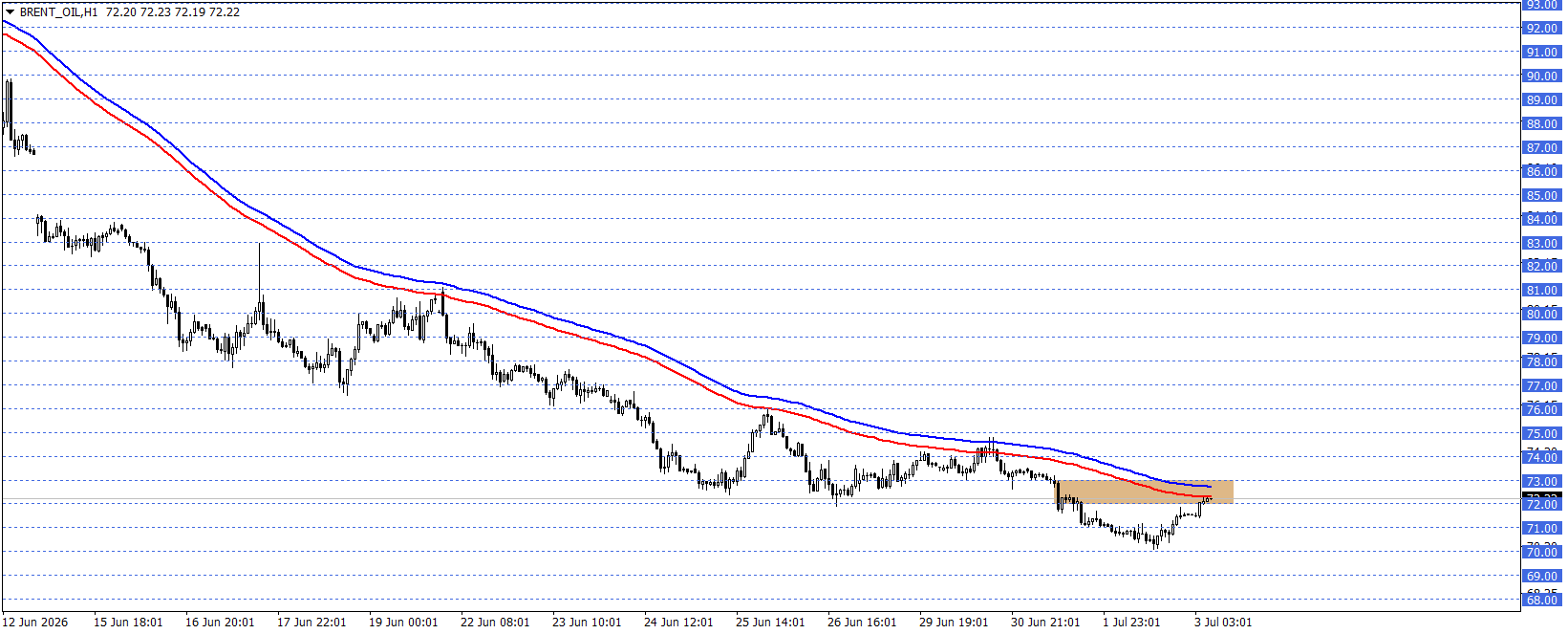Screen dimensions: 1568x634
Task: Click the 87.00 price axis label
Action: (1541, 148)
